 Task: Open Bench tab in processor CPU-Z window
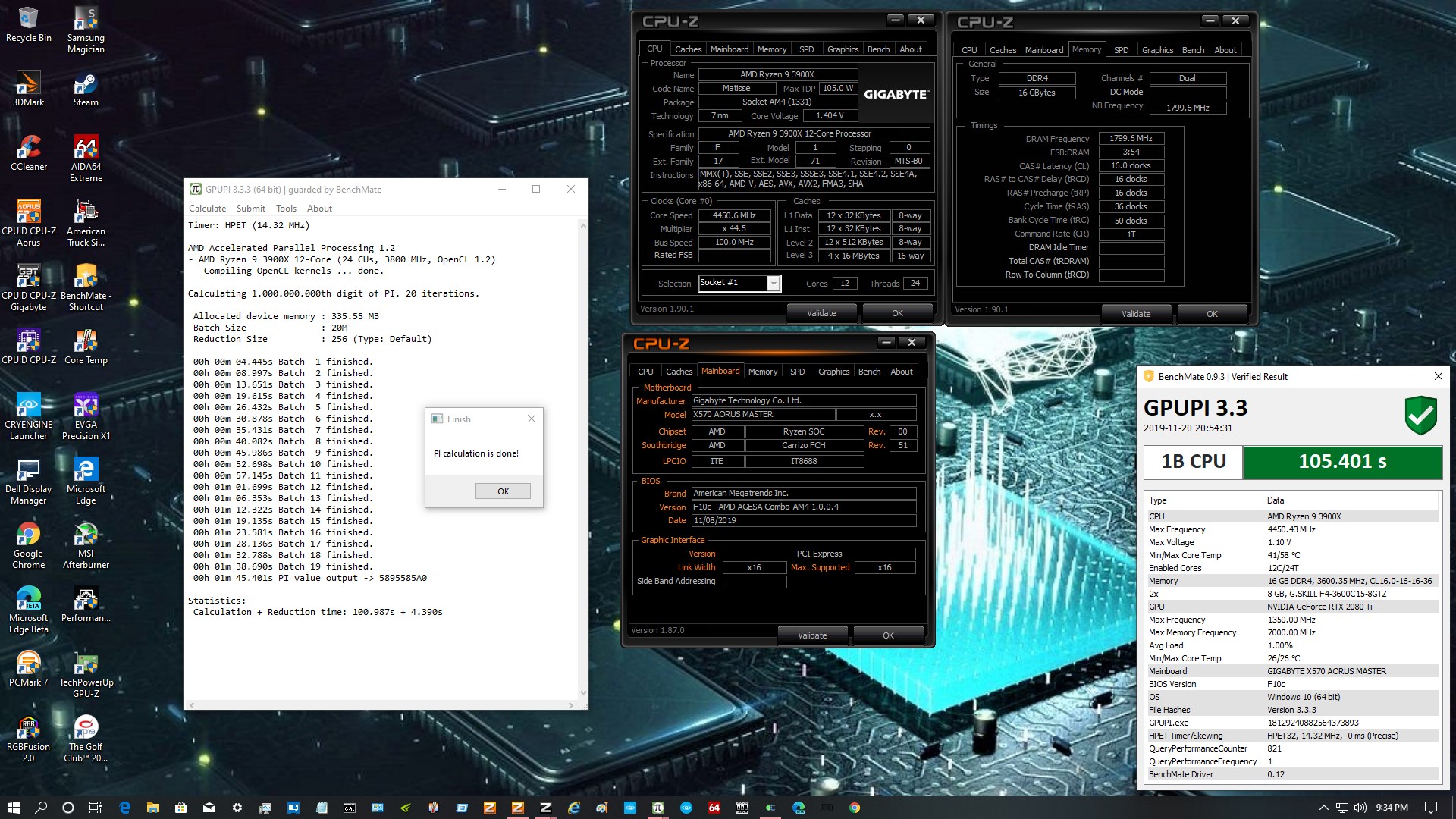point(878,49)
